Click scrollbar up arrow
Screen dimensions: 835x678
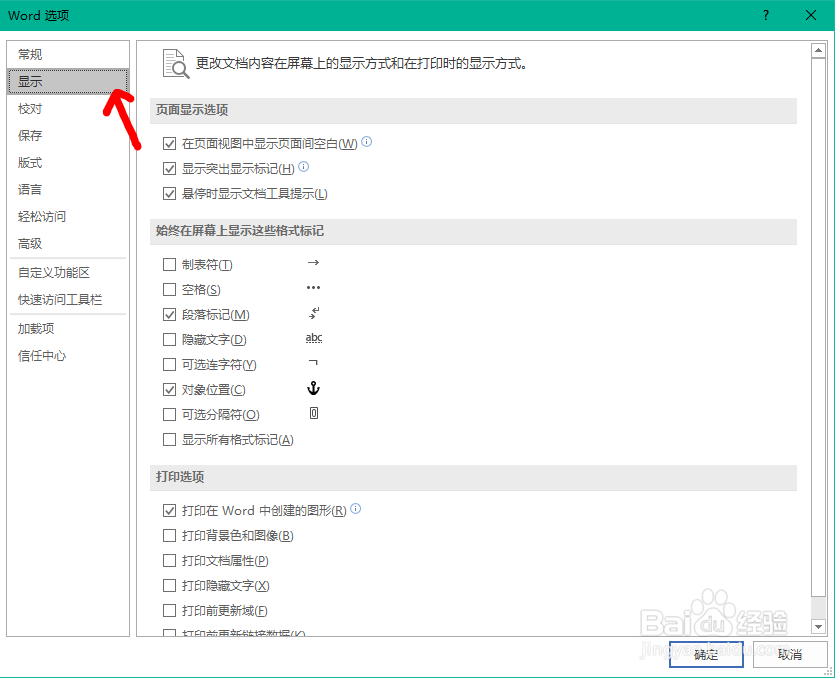818,51
